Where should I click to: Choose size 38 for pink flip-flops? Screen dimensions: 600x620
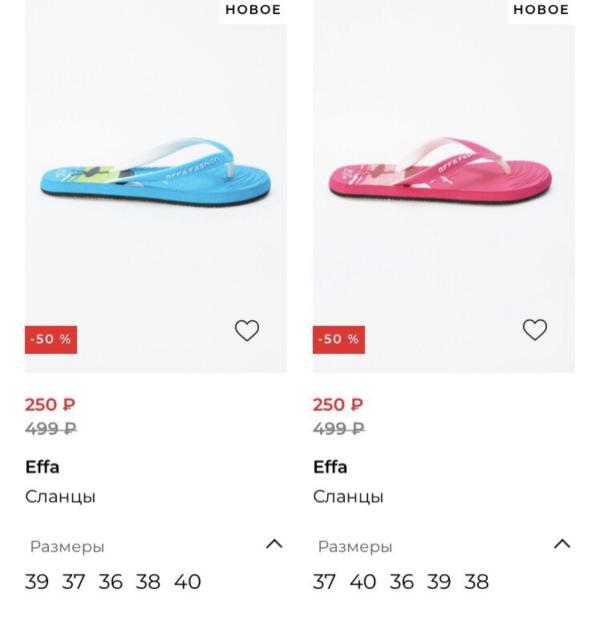pos(477,582)
